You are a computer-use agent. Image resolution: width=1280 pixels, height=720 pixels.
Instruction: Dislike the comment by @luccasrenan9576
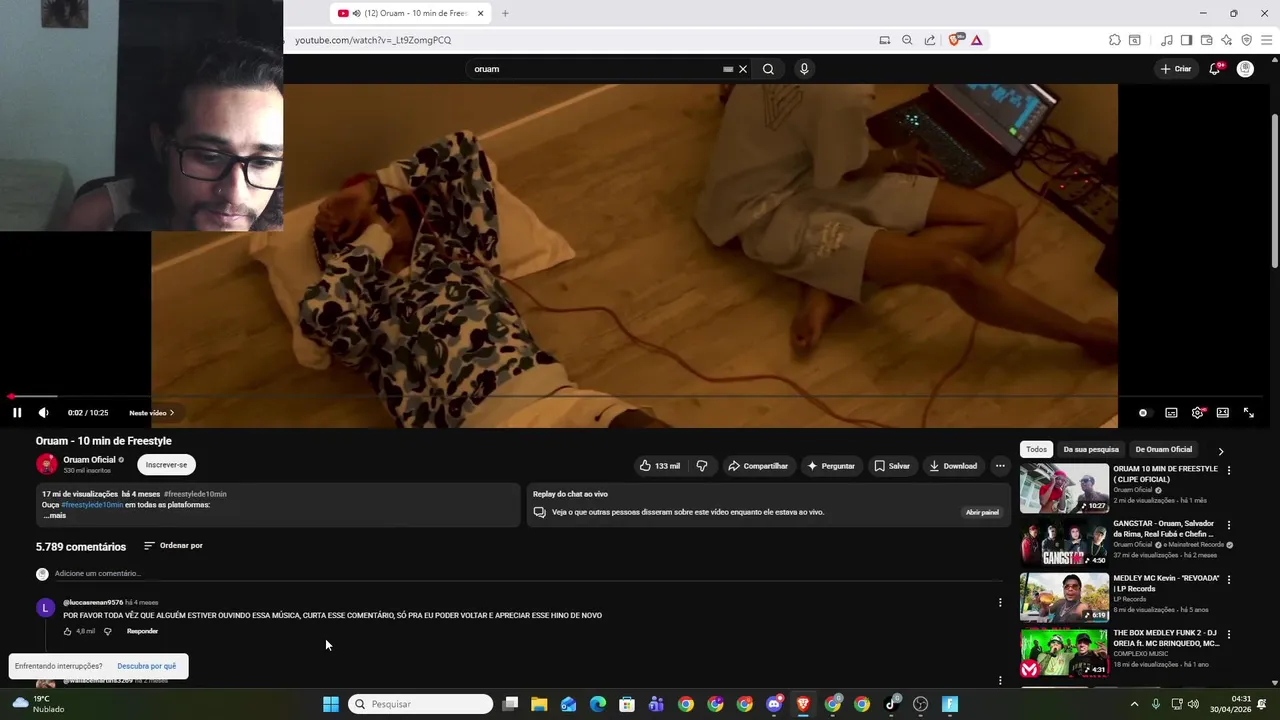coord(108,632)
